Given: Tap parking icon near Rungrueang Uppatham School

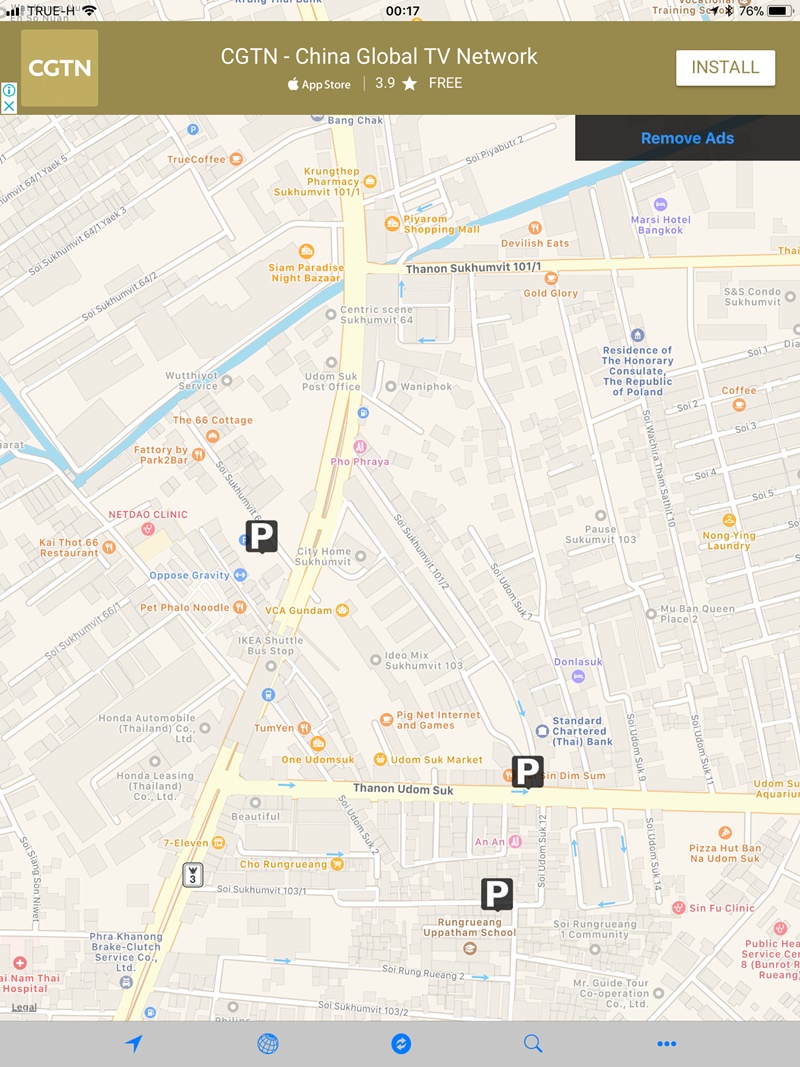Looking at the screenshot, I should click(x=497, y=894).
